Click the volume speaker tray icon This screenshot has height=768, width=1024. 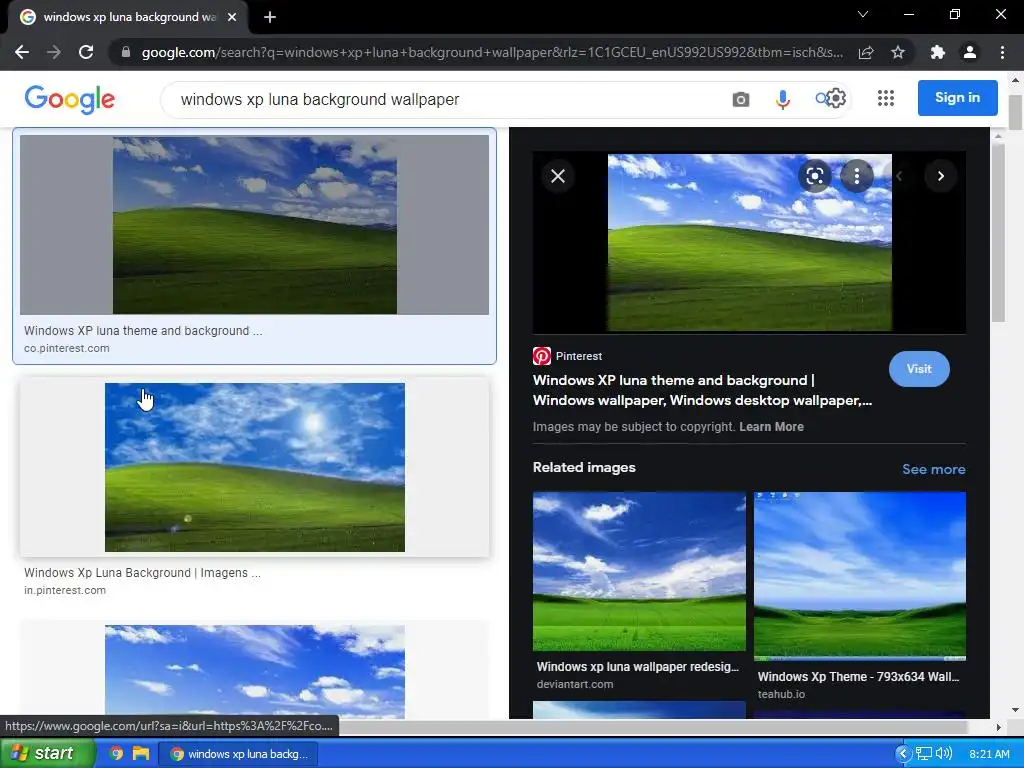click(x=944, y=754)
